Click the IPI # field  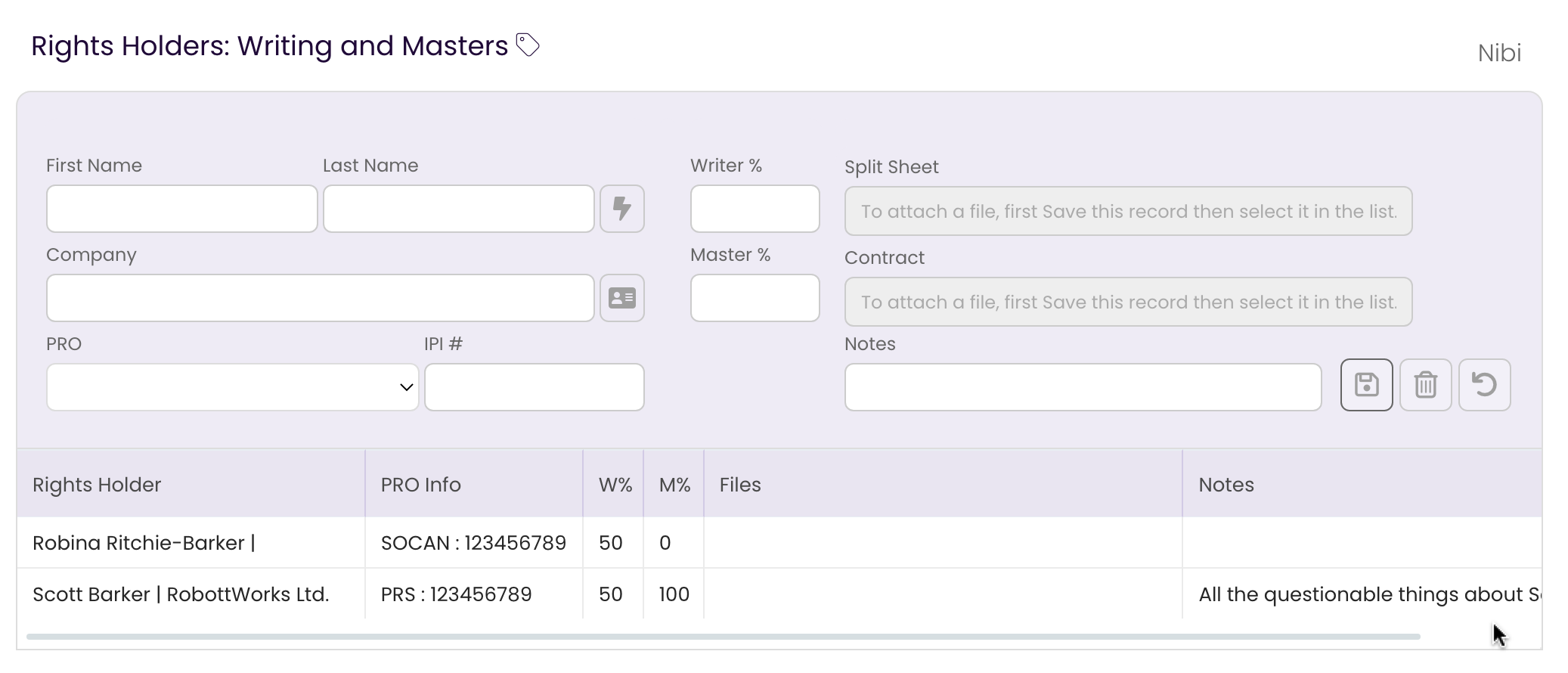535,387
